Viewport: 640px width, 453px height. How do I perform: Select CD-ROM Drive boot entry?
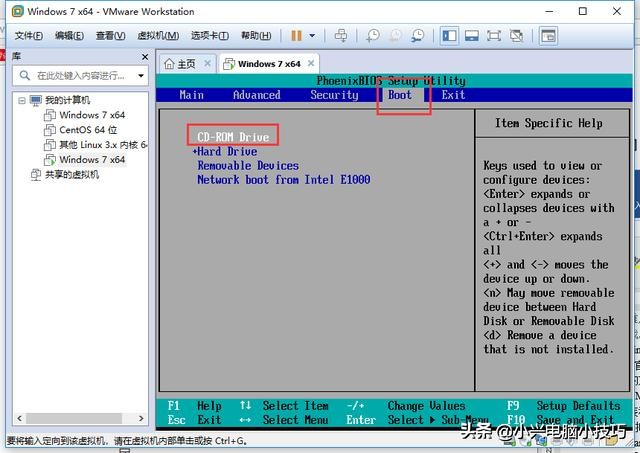[233, 137]
